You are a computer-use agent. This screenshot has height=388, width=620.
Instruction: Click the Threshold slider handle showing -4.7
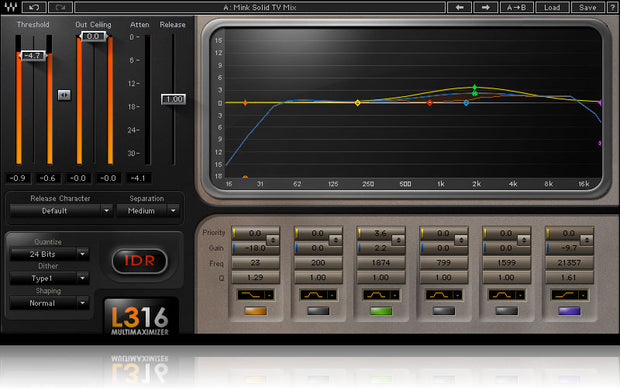coord(33,56)
